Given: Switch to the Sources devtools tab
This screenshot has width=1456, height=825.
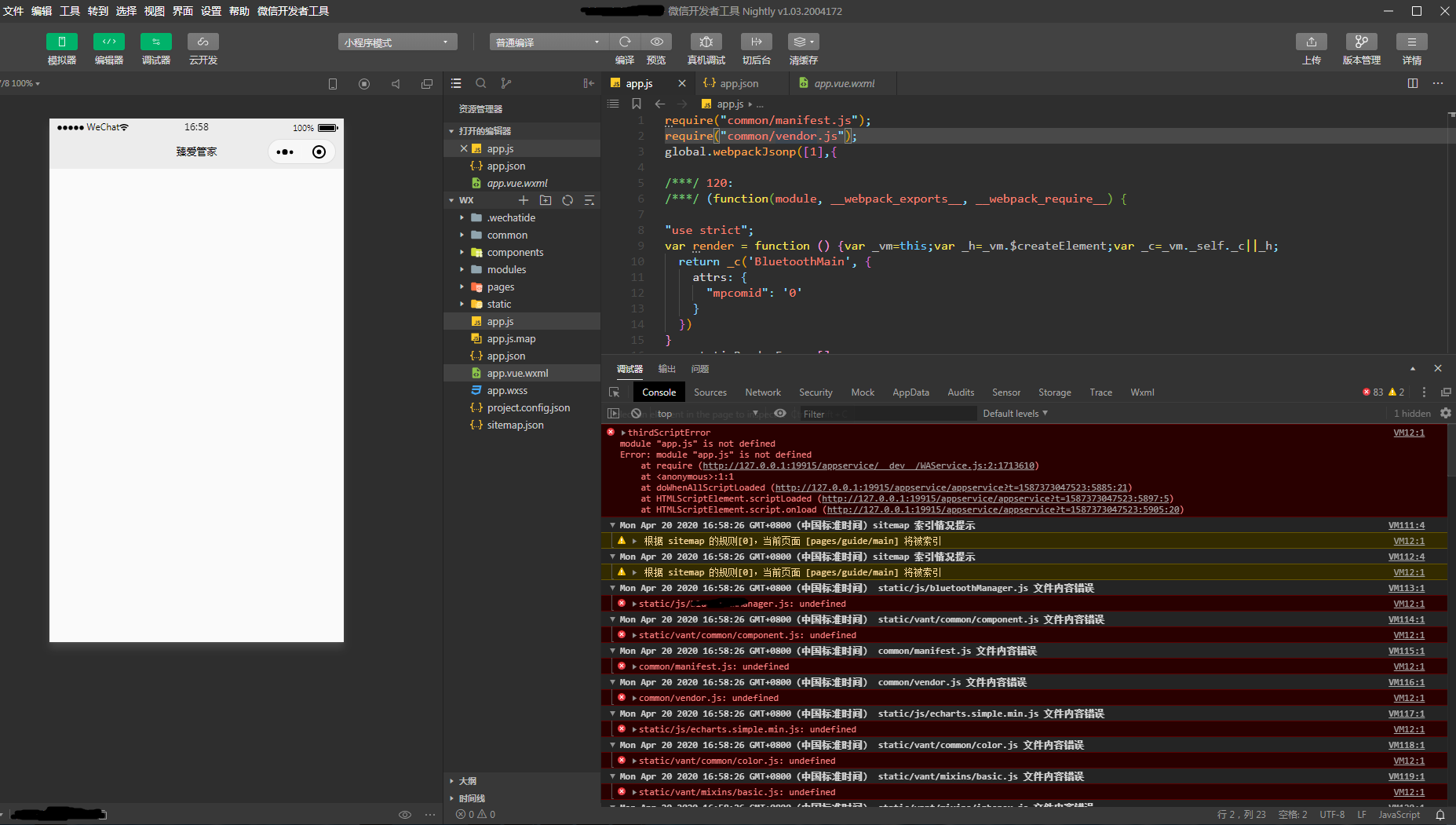Looking at the screenshot, I should [710, 392].
